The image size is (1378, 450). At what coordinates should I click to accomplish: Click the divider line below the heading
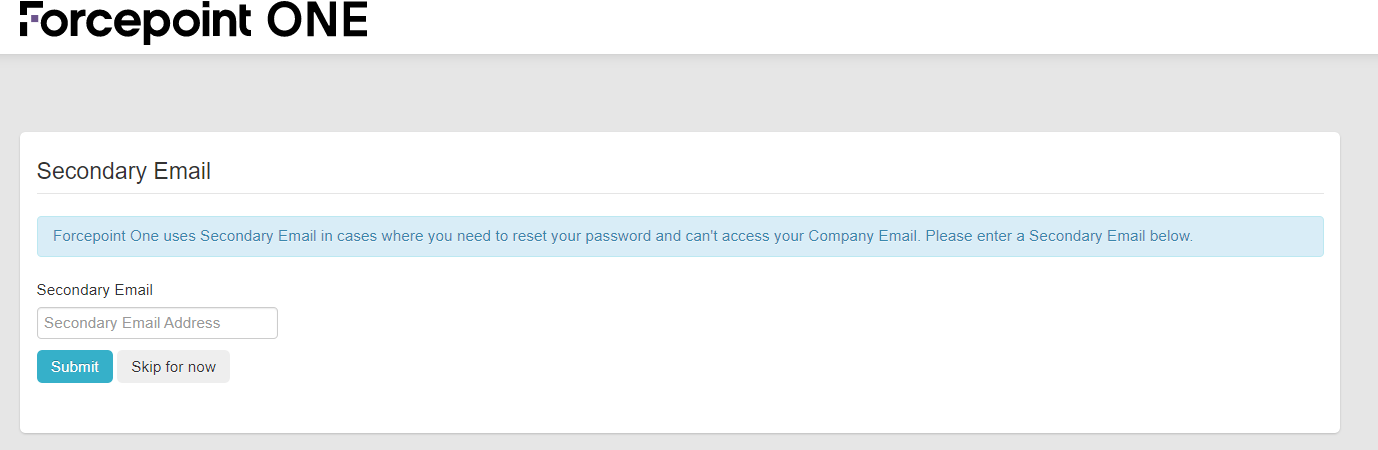coord(680,193)
